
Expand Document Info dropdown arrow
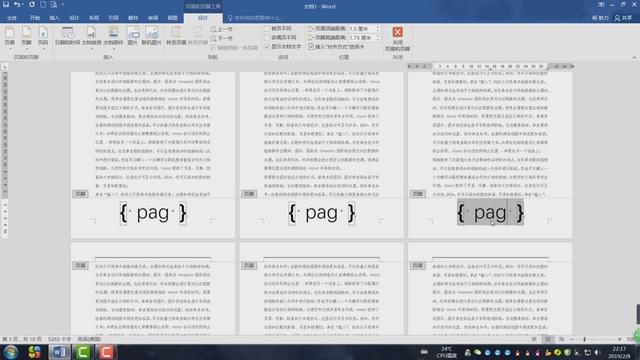[x=91, y=49]
